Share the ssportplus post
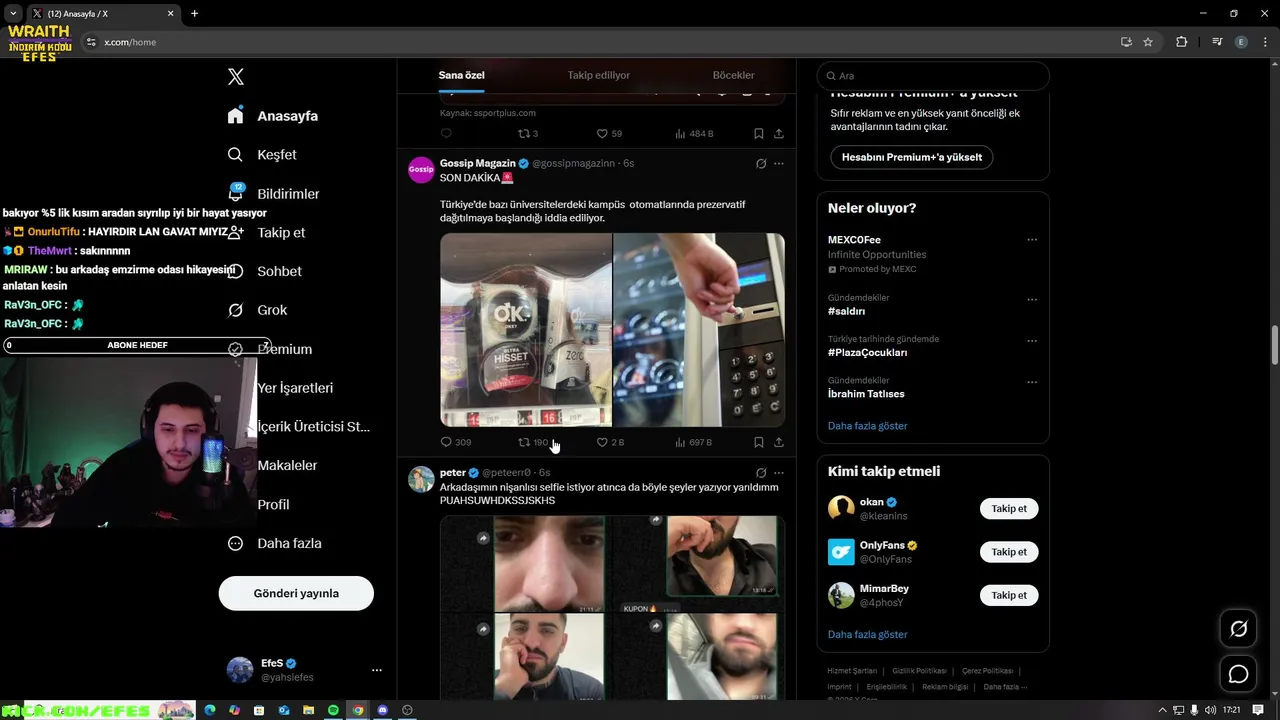The image size is (1280, 720). click(779, 133)
